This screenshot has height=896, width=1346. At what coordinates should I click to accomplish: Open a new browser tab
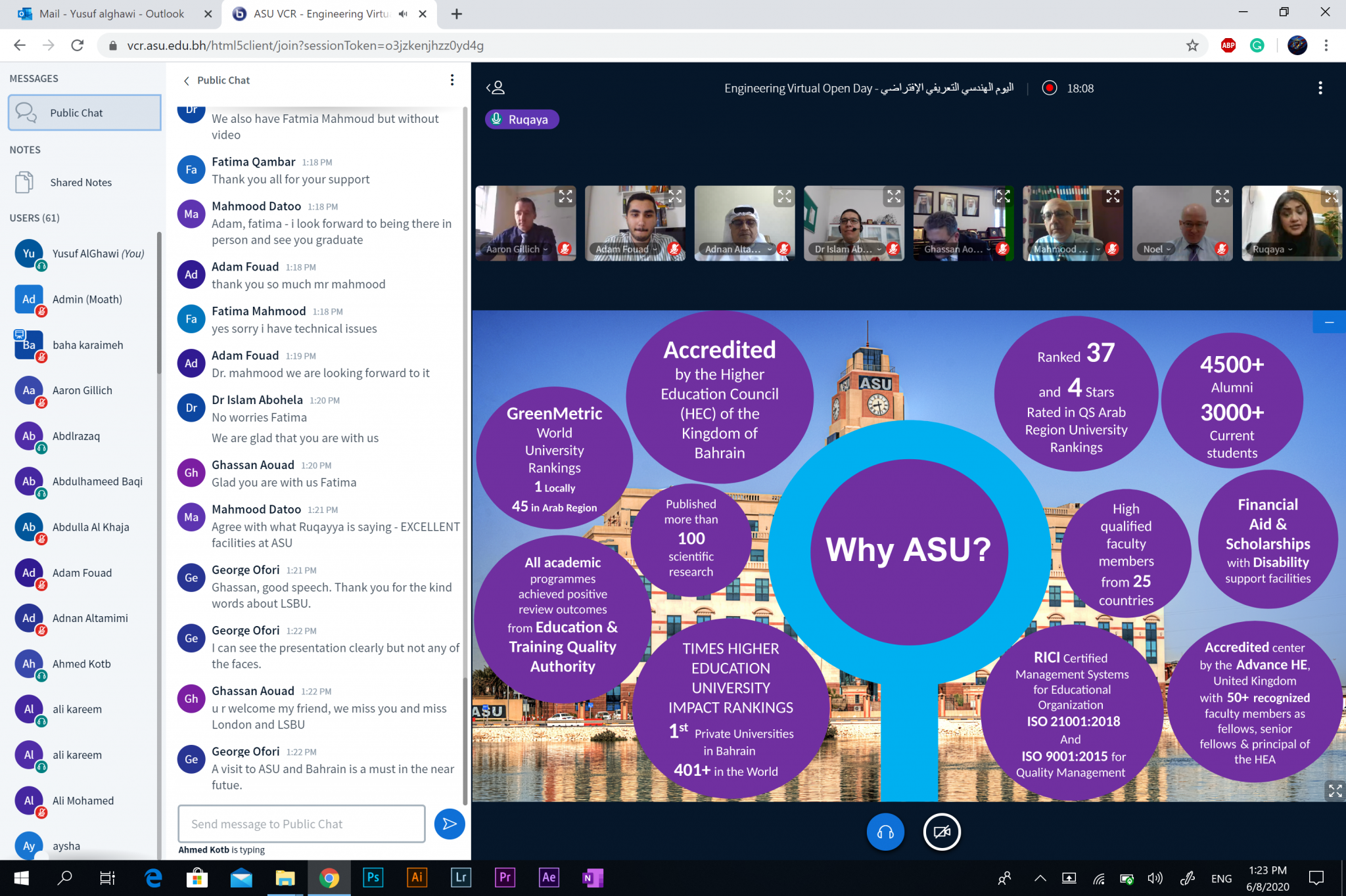[457, 14]
